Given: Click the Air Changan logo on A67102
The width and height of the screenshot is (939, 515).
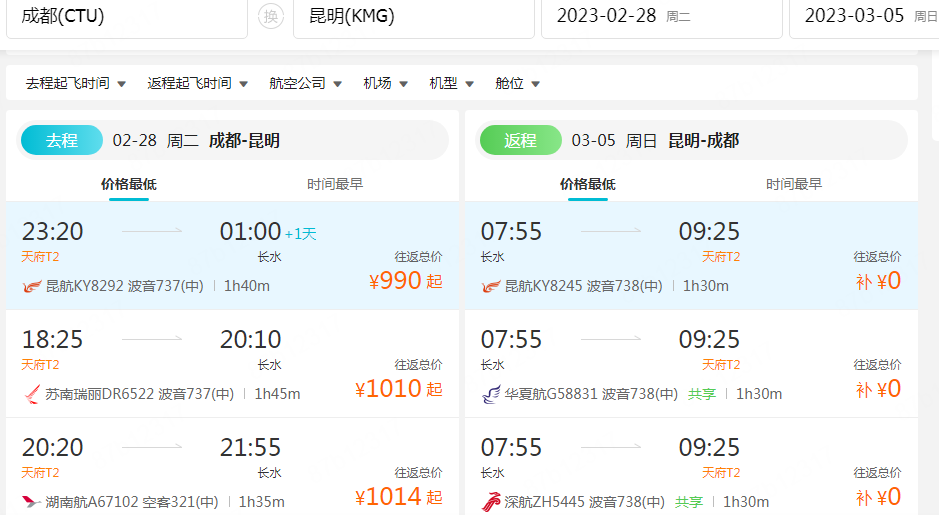Looking at the screenshot, I should pos(32,502).
